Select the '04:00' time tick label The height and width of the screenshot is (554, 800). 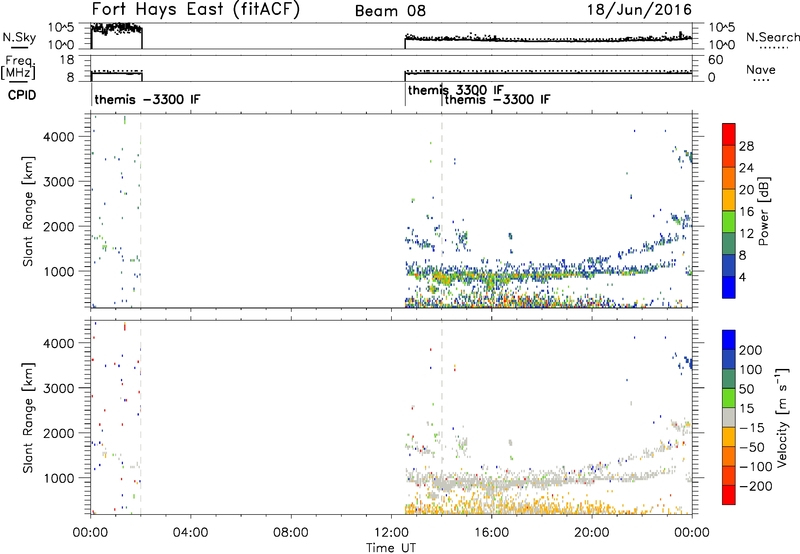[190, 533]
